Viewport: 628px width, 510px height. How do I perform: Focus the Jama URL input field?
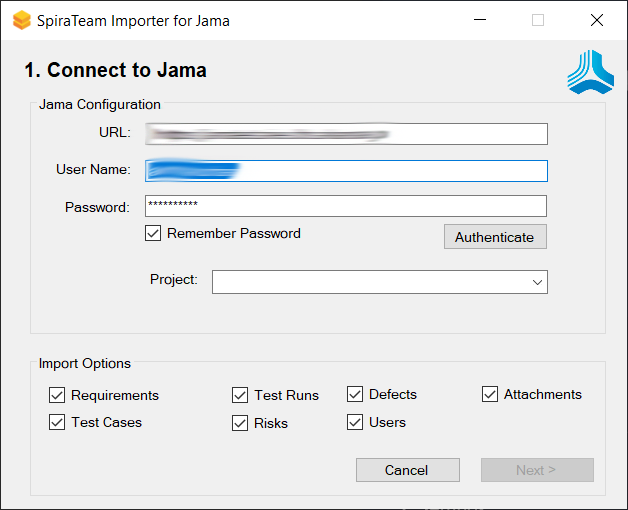click(x=346, y=134)
